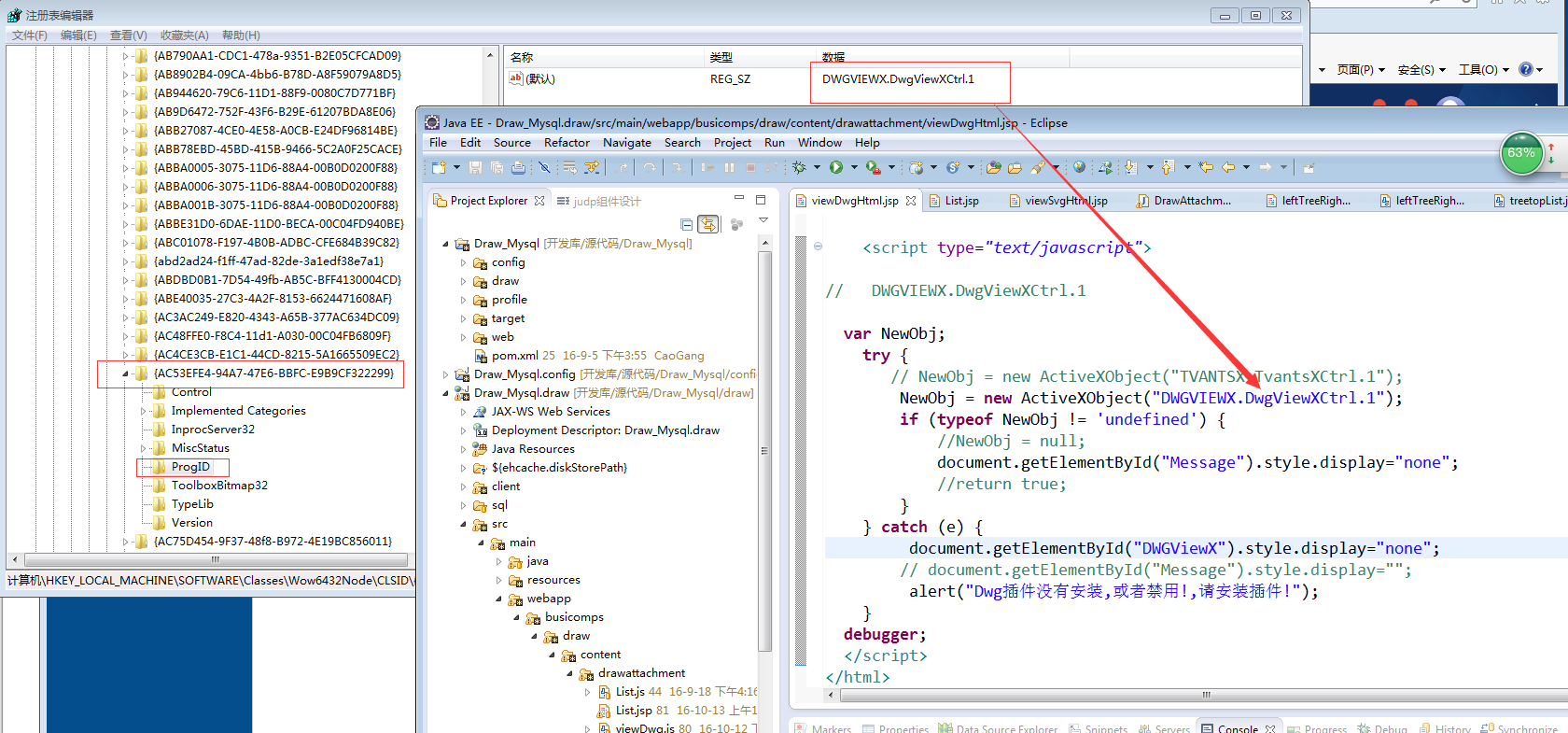Select pom.xml in Project Explorer
This screenshot has width=1568, height=733.
(515, 356)
